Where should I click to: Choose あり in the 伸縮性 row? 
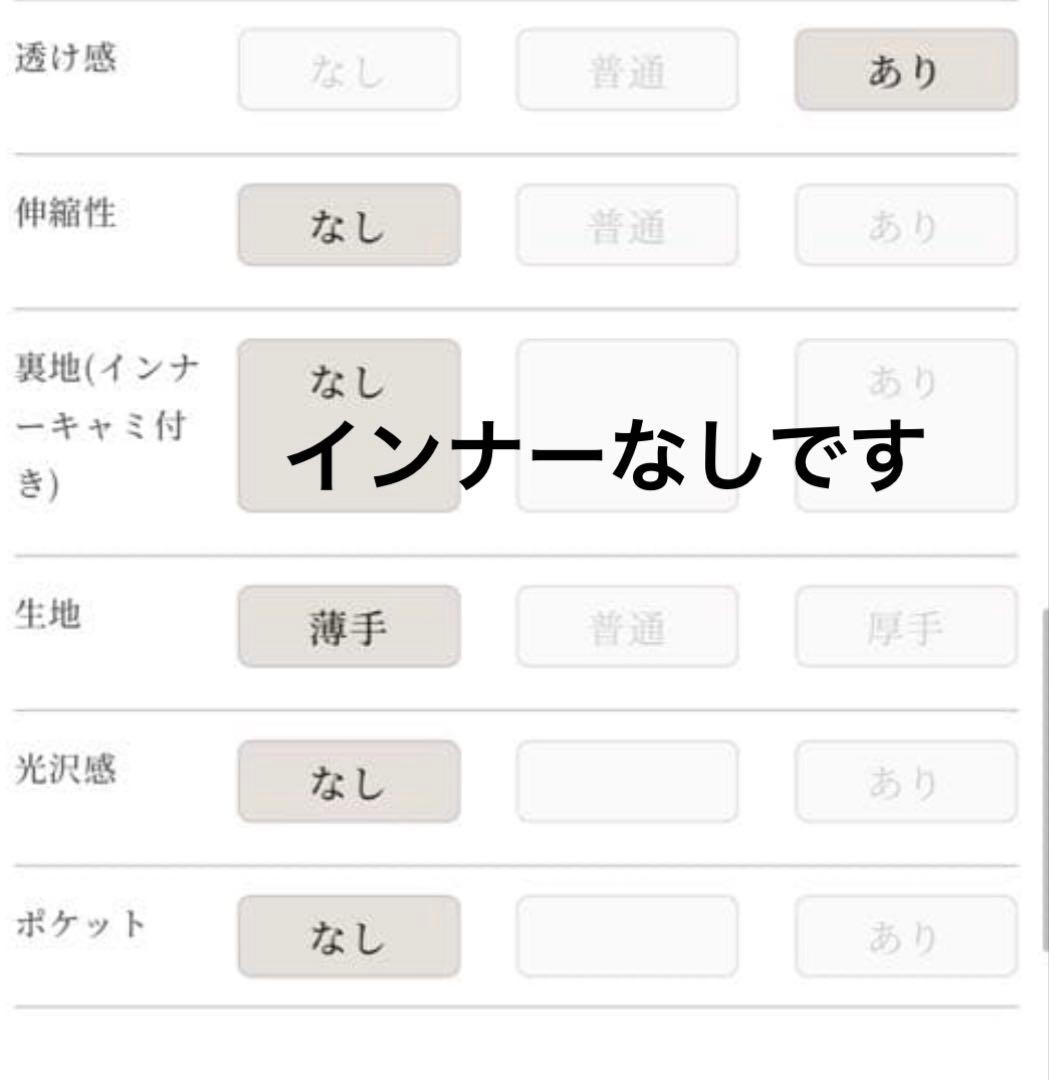906,225
